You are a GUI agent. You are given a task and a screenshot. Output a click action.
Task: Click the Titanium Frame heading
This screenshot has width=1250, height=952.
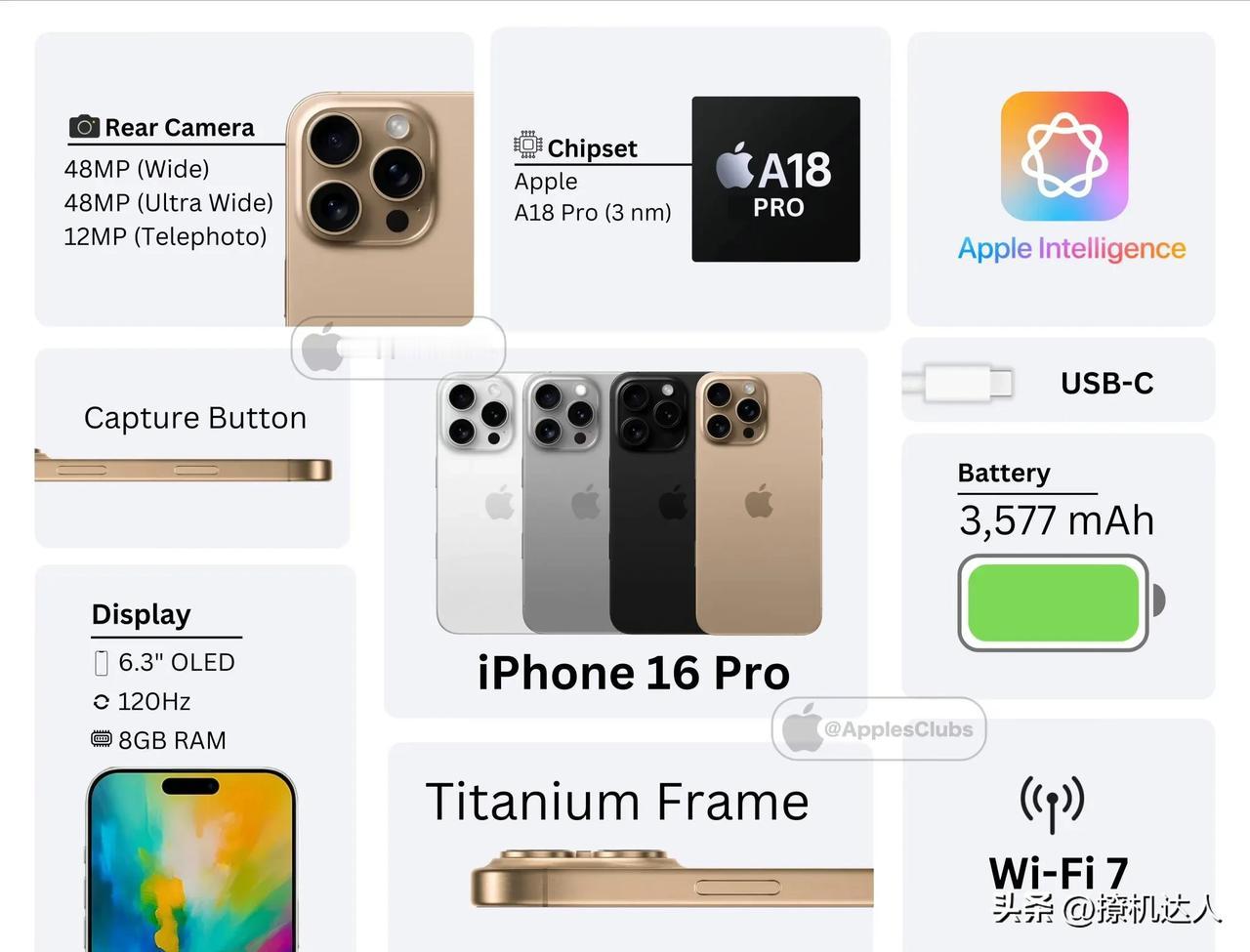[617, 802]
